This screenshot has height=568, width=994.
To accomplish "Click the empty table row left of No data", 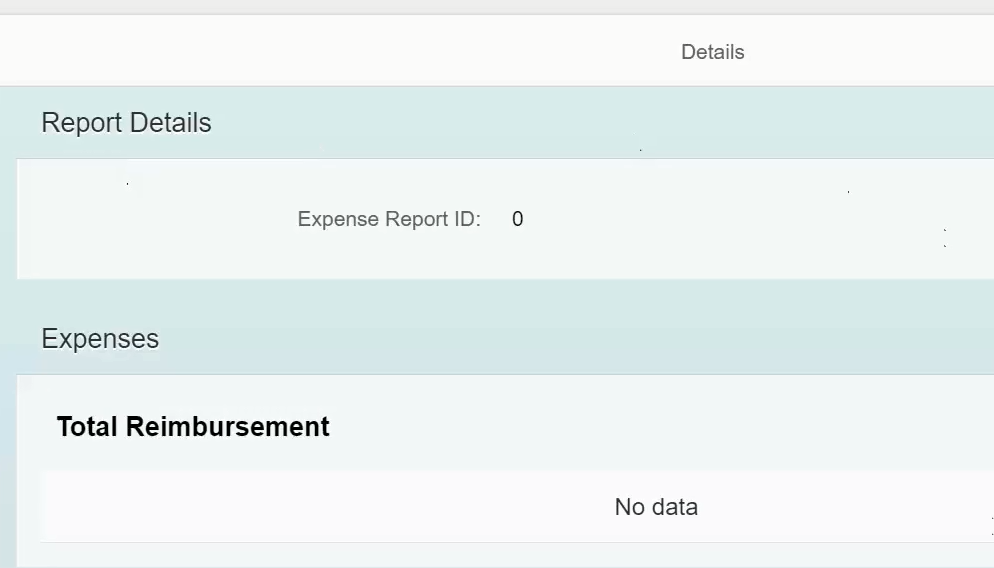I will click(317, 507).
